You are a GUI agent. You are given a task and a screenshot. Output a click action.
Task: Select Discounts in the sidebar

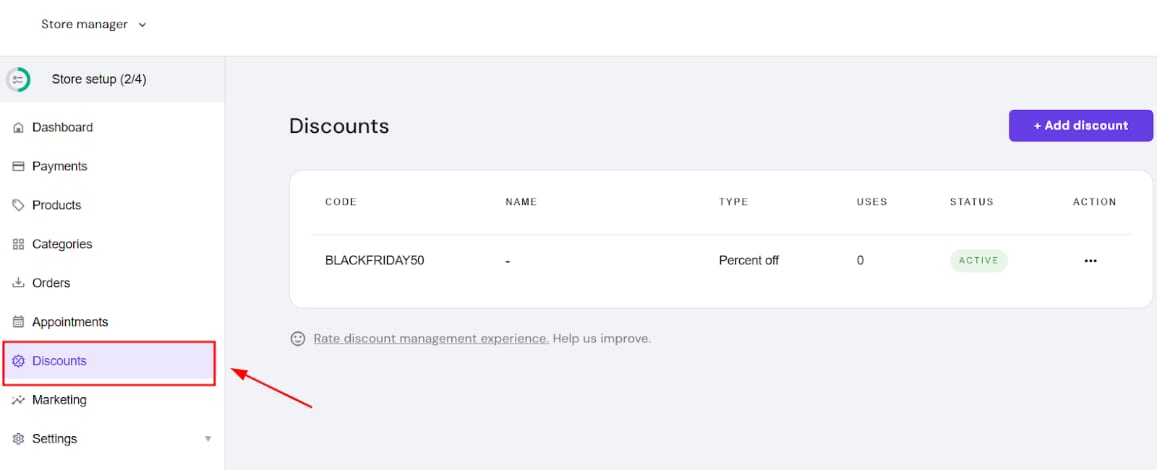pos(59,361)
